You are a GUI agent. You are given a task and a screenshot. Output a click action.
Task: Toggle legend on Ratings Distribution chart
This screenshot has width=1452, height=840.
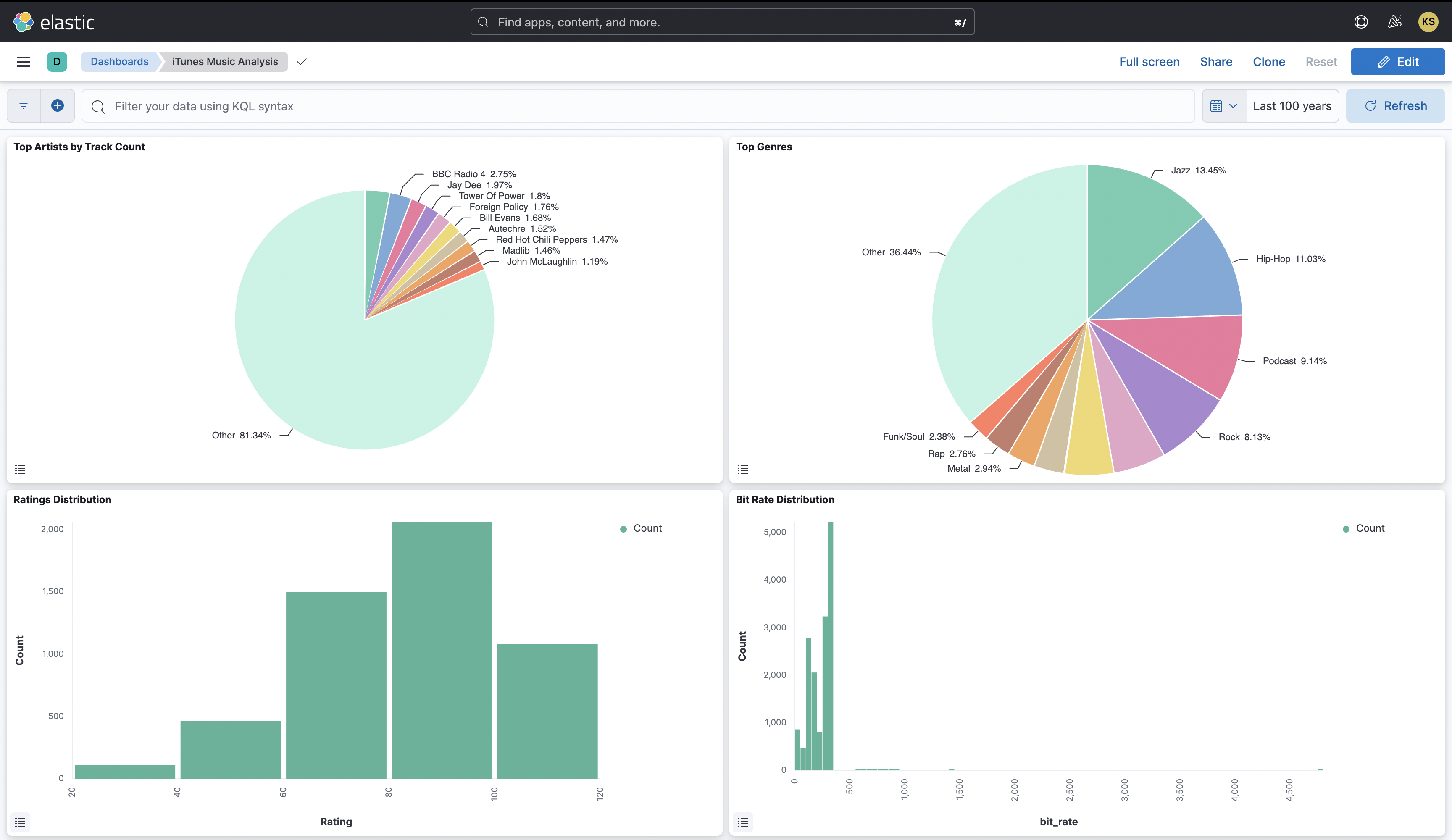tap(20, 822)
